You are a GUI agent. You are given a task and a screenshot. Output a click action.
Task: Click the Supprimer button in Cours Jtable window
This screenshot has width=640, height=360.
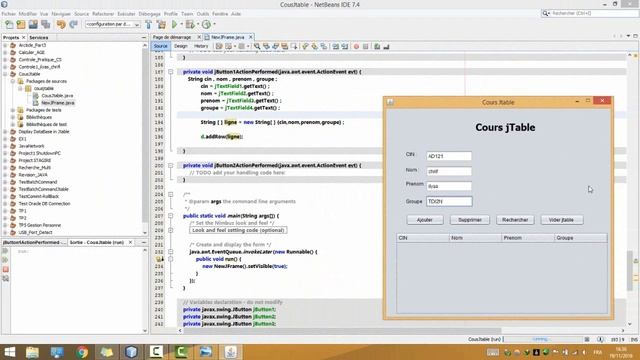pos(470,220)
